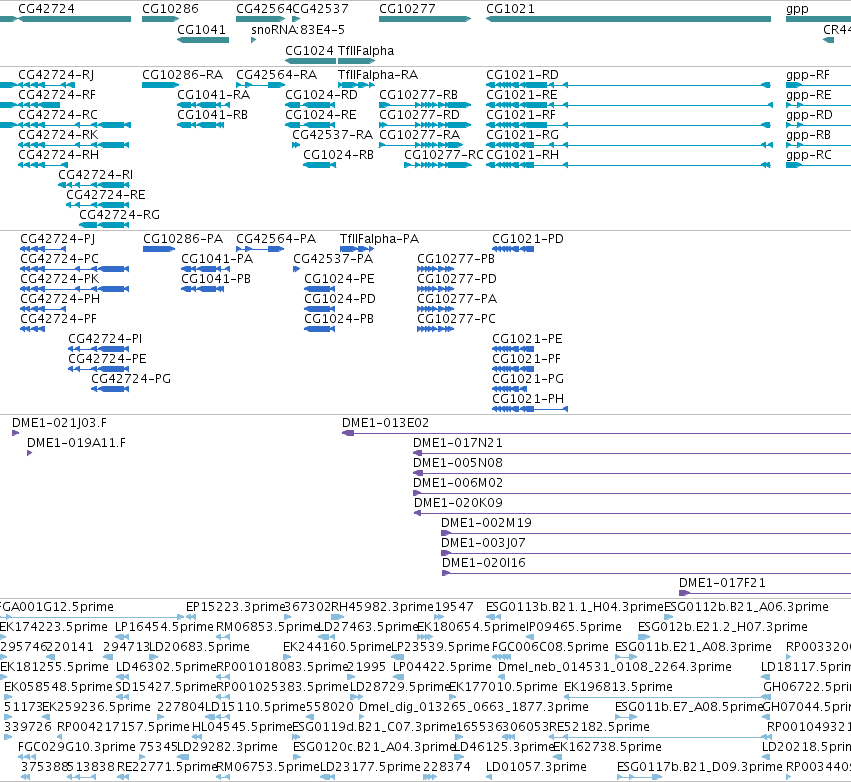Image resolution: width=851 pixels, height=782 pixels.
Task: Click EST EK174223.5prime
Action: click(x=54, y=627)
